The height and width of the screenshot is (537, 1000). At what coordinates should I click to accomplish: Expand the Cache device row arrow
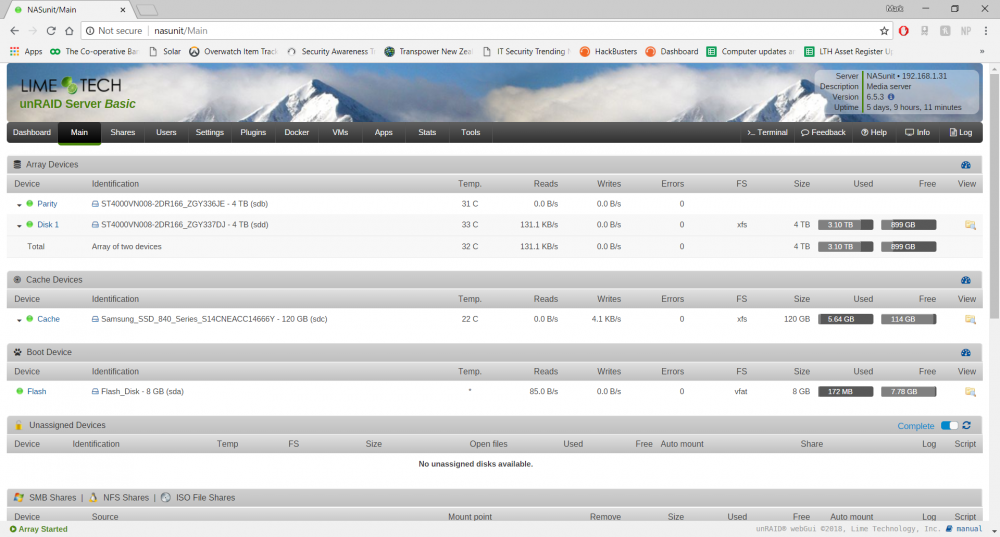(x=19, y=320)
